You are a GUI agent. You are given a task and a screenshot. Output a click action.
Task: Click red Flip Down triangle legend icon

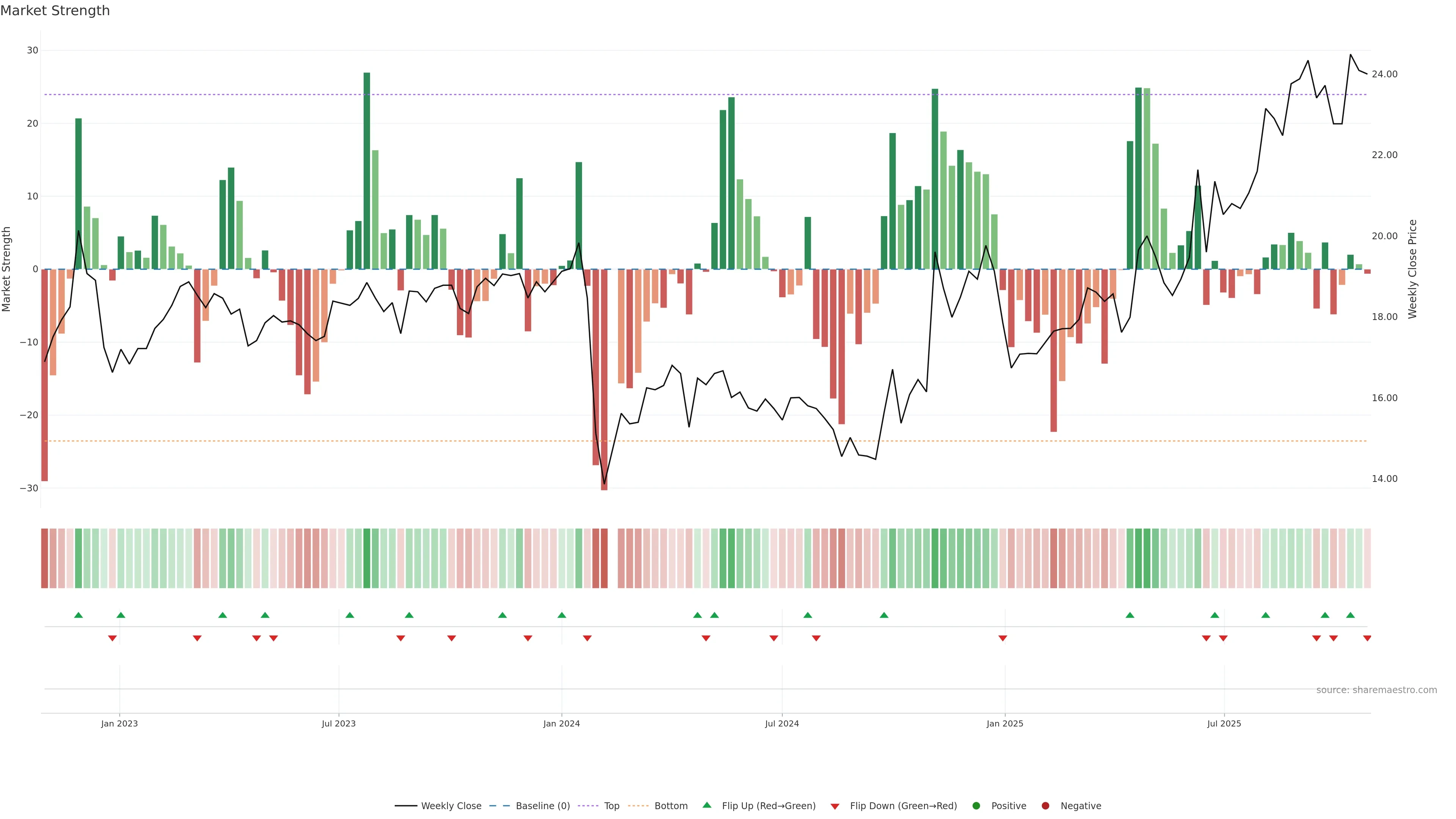point(835,806)
